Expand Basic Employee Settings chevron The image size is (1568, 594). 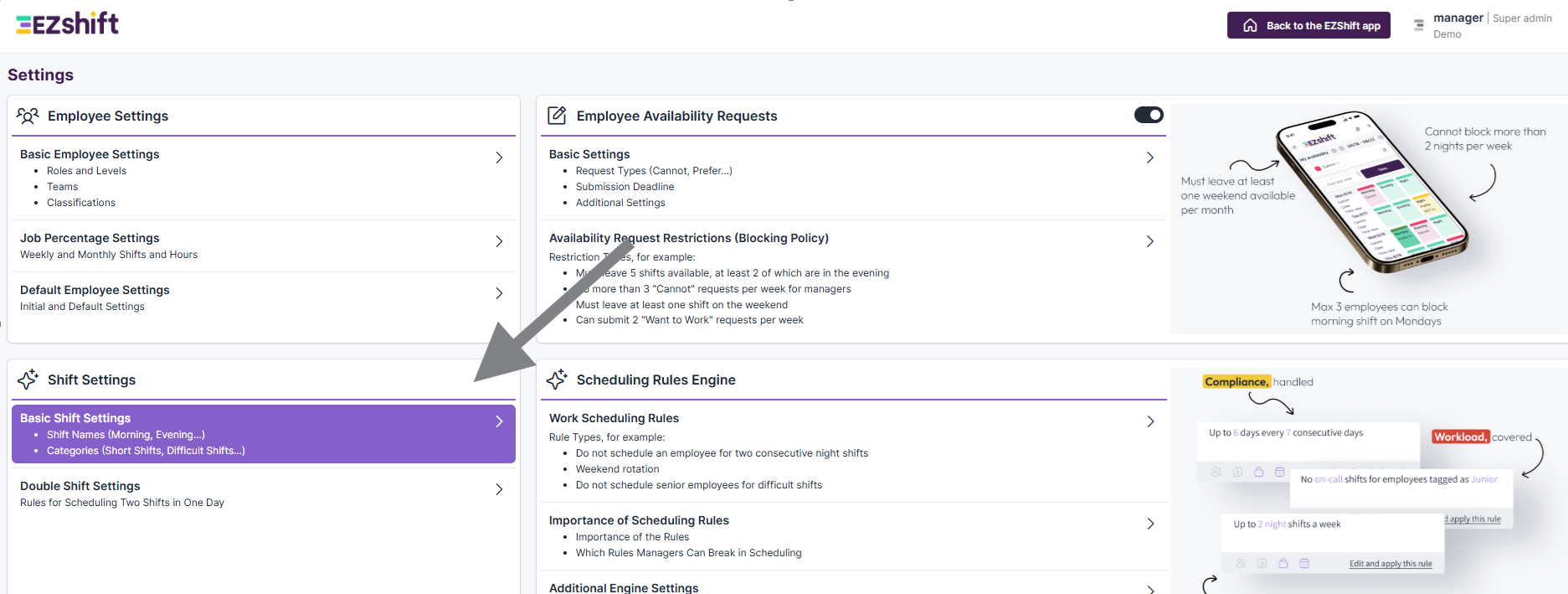tap(499, 158)
